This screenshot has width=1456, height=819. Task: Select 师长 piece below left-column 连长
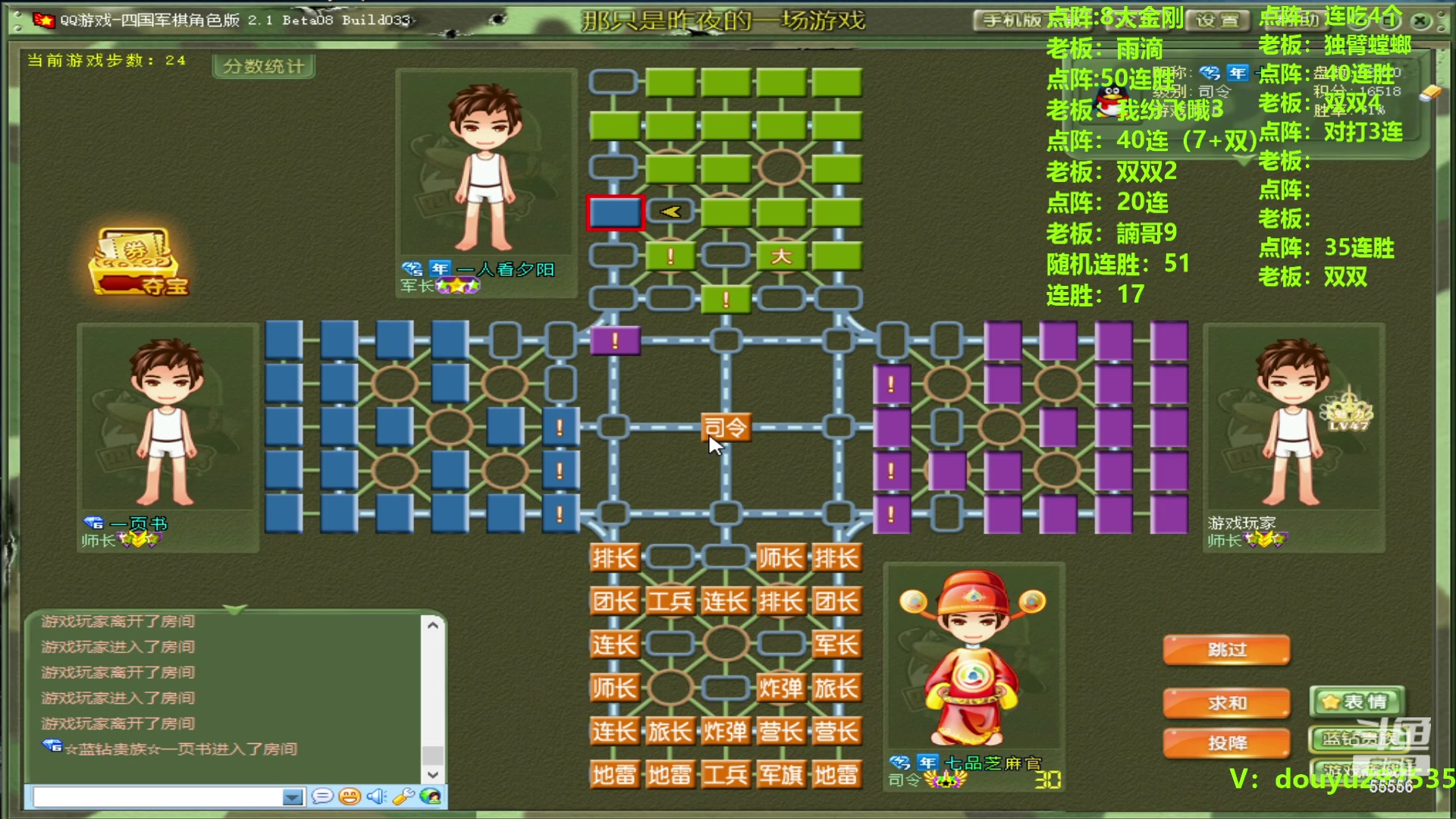(615, 689)
